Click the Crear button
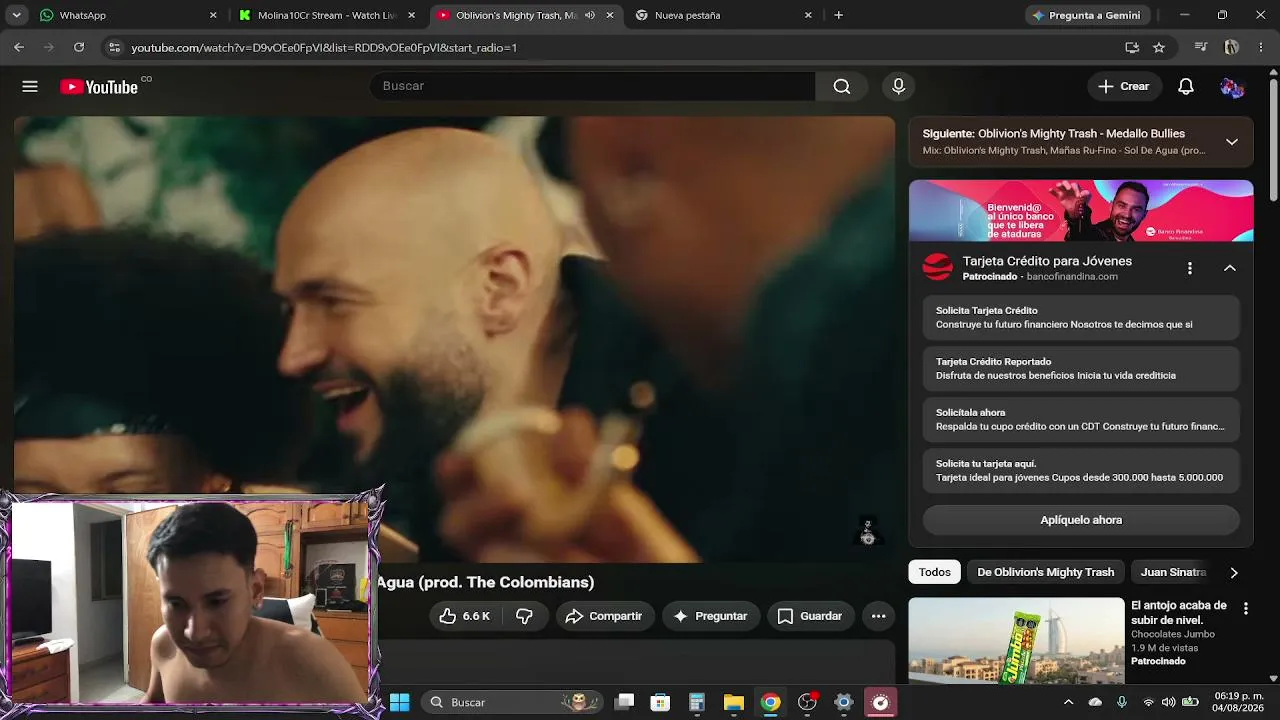This screenshot has width=1280, height=720. pyautogui.click(x=1124, y=86)
